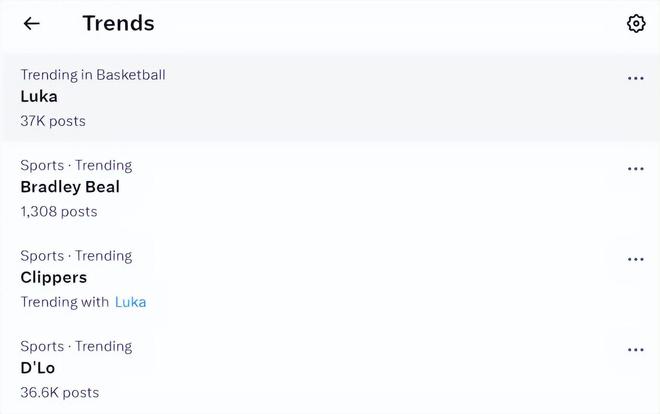Click blue Luka link under Clippers

[130, 302]
